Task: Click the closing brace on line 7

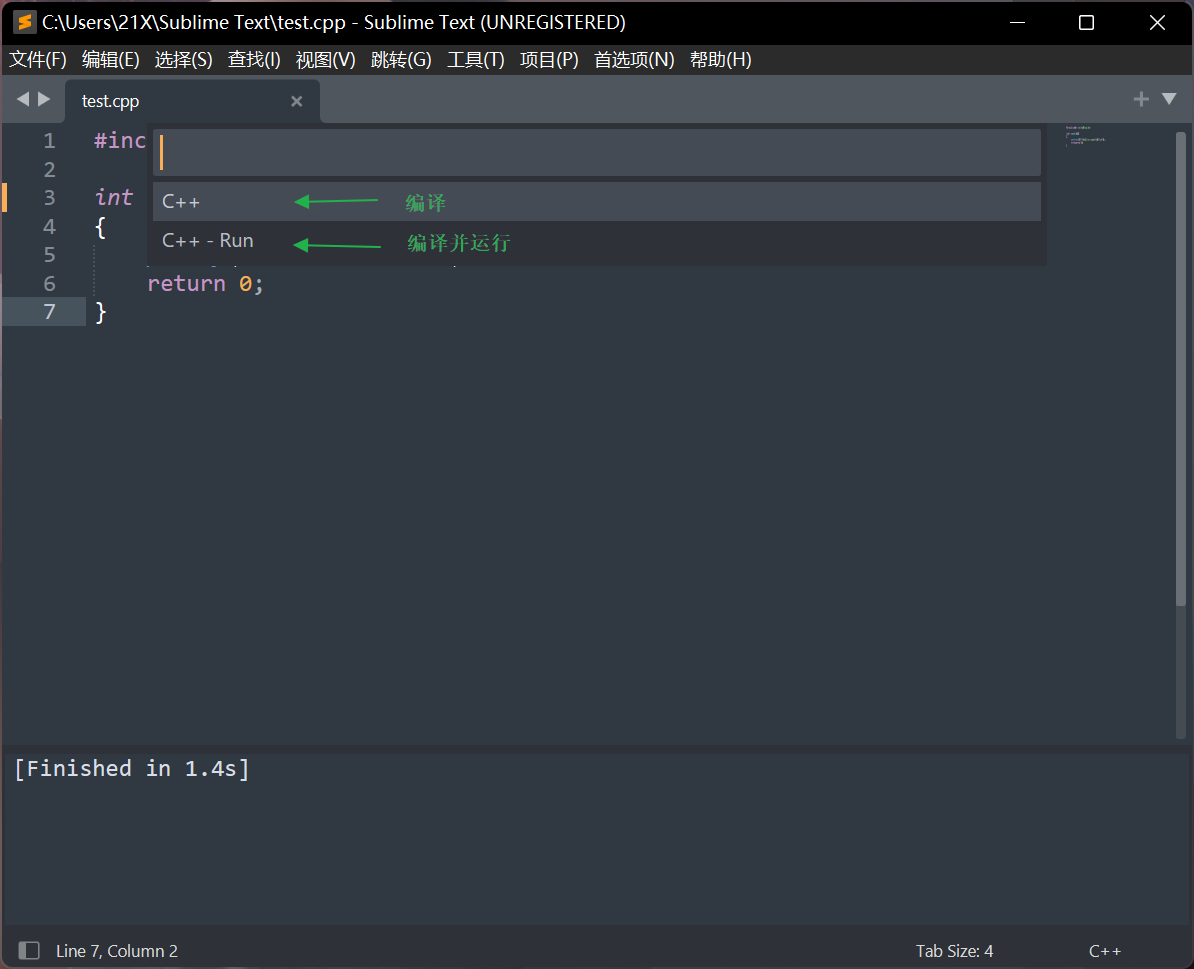Action: (x=101, y=313)
